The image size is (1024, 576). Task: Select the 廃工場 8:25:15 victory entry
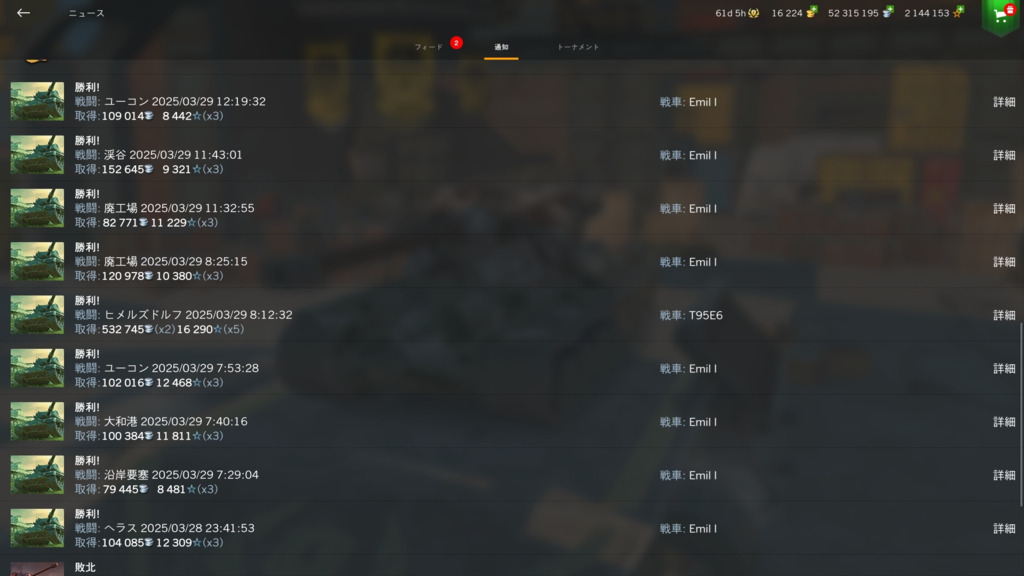click(512, 261)
